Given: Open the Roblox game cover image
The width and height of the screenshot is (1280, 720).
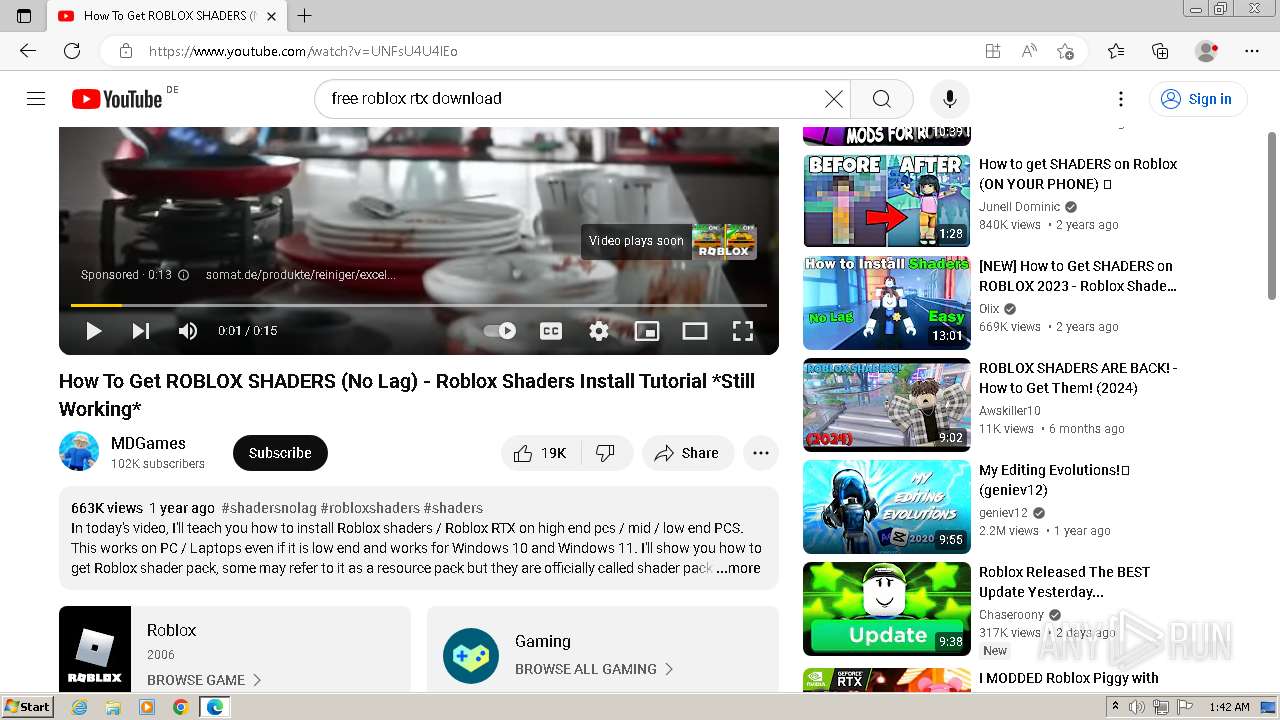Looking at the screenshot, I should 95,648.
